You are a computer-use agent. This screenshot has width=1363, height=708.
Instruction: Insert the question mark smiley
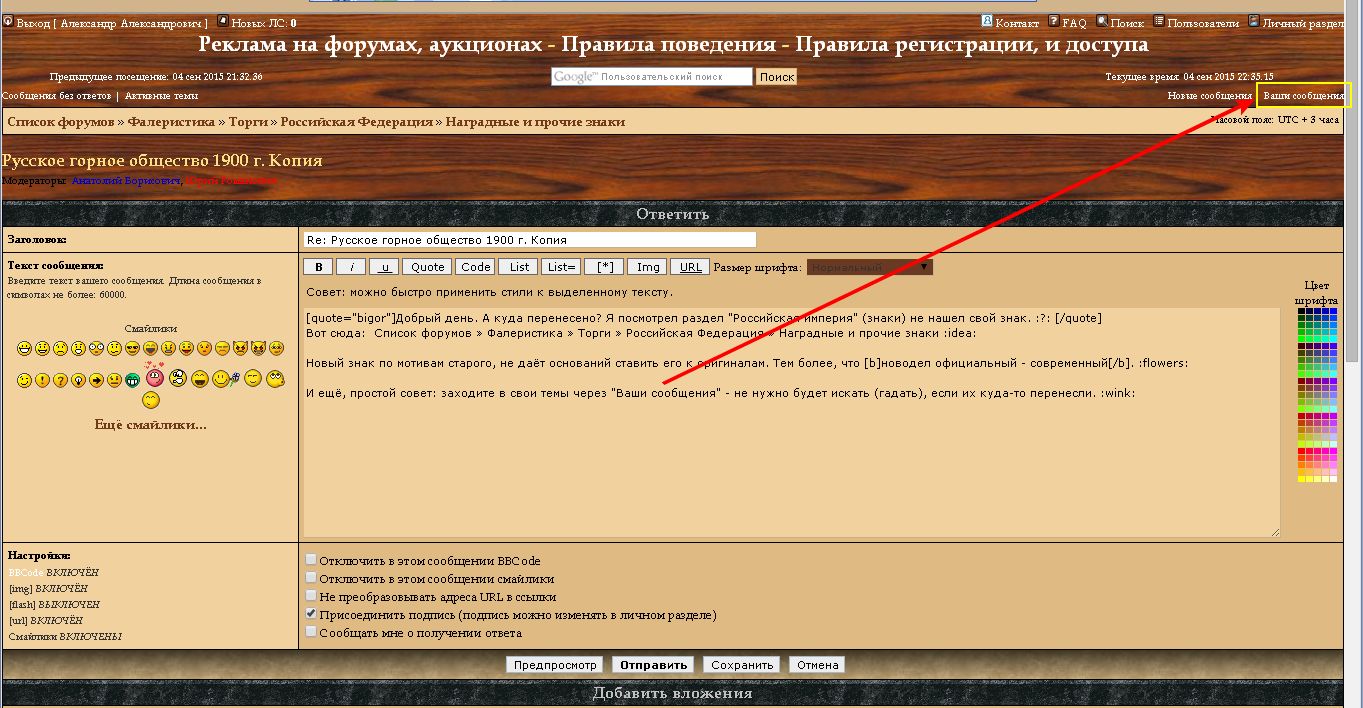click(x=60, y=380)
